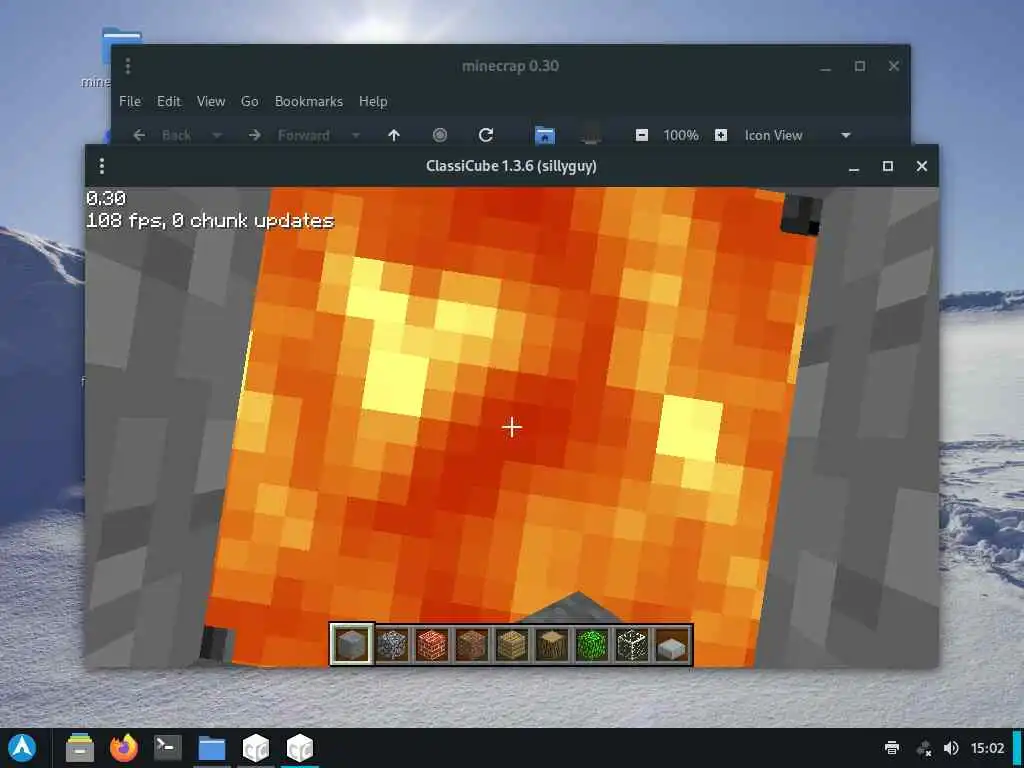Select the green leaves block in the hotbar
Screen dimensions: 1024x768
tap(592, 644)
